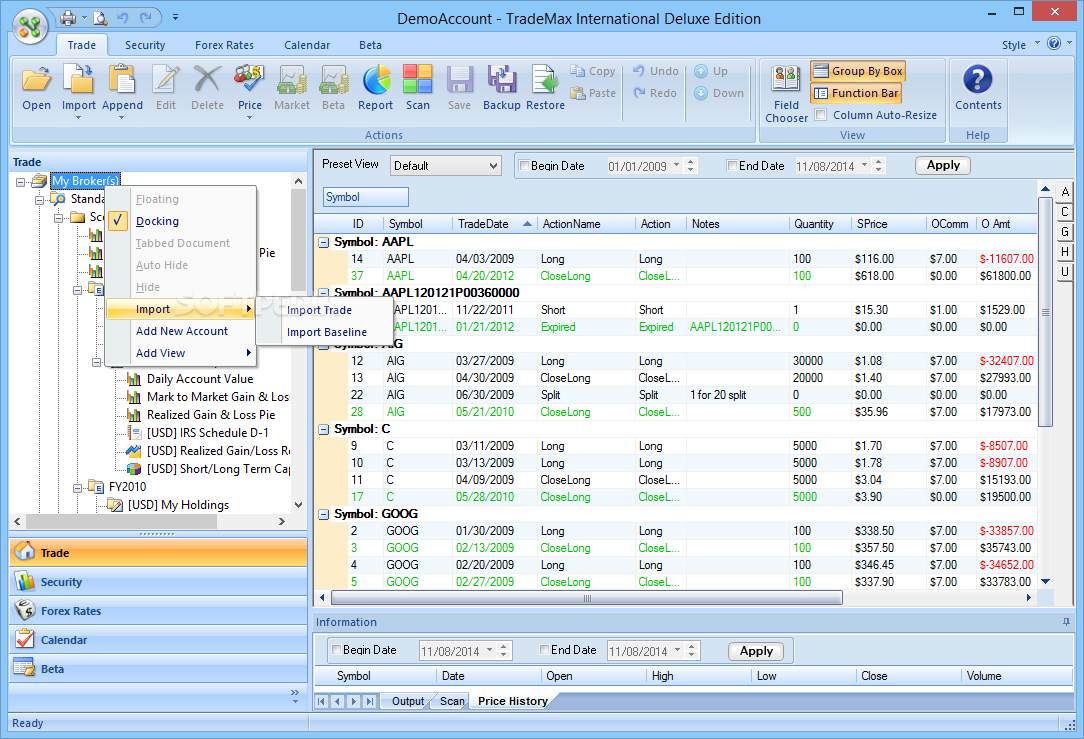Open the Field Chooser
The width and height of the screenshot is (1084, 739).
tap(786, 93)
